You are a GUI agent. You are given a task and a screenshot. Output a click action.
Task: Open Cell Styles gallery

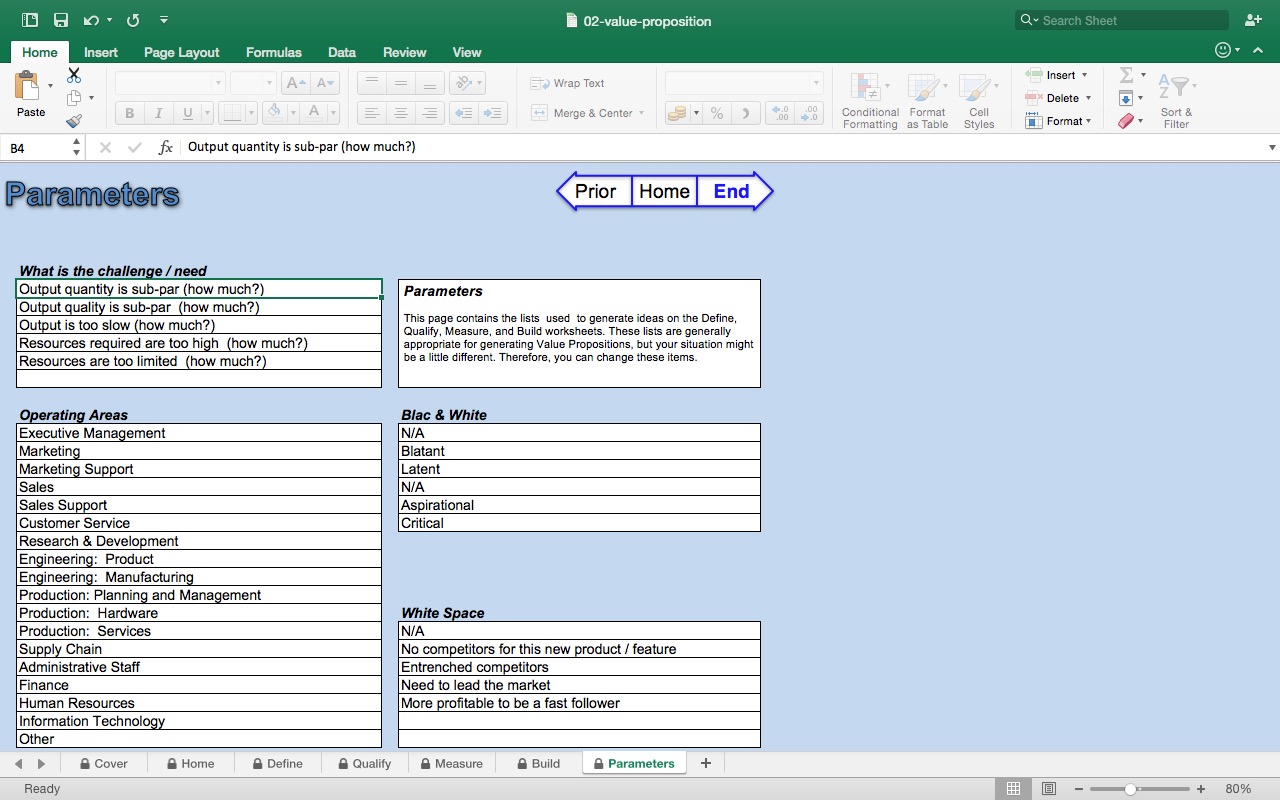978,100
